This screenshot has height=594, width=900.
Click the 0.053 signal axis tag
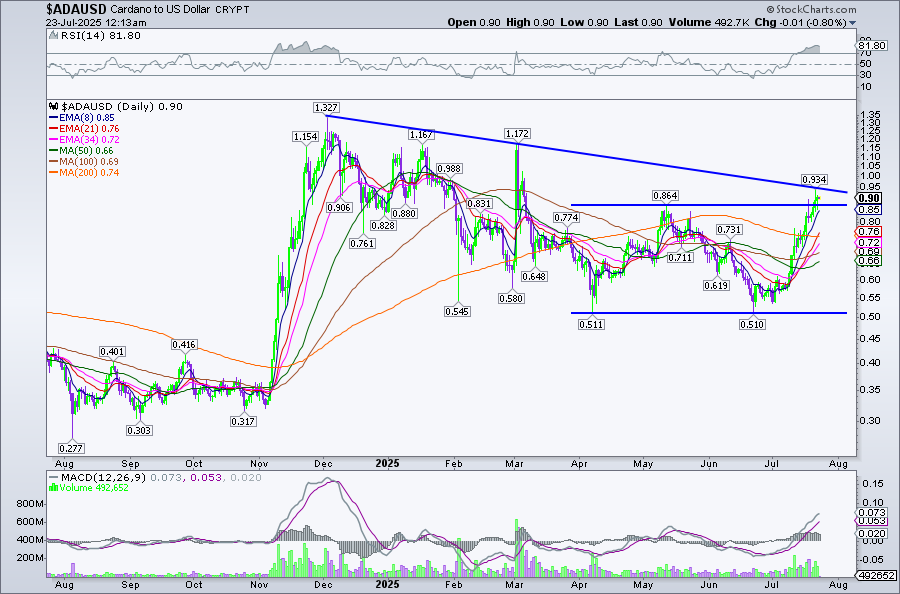[x=871, y=521]
